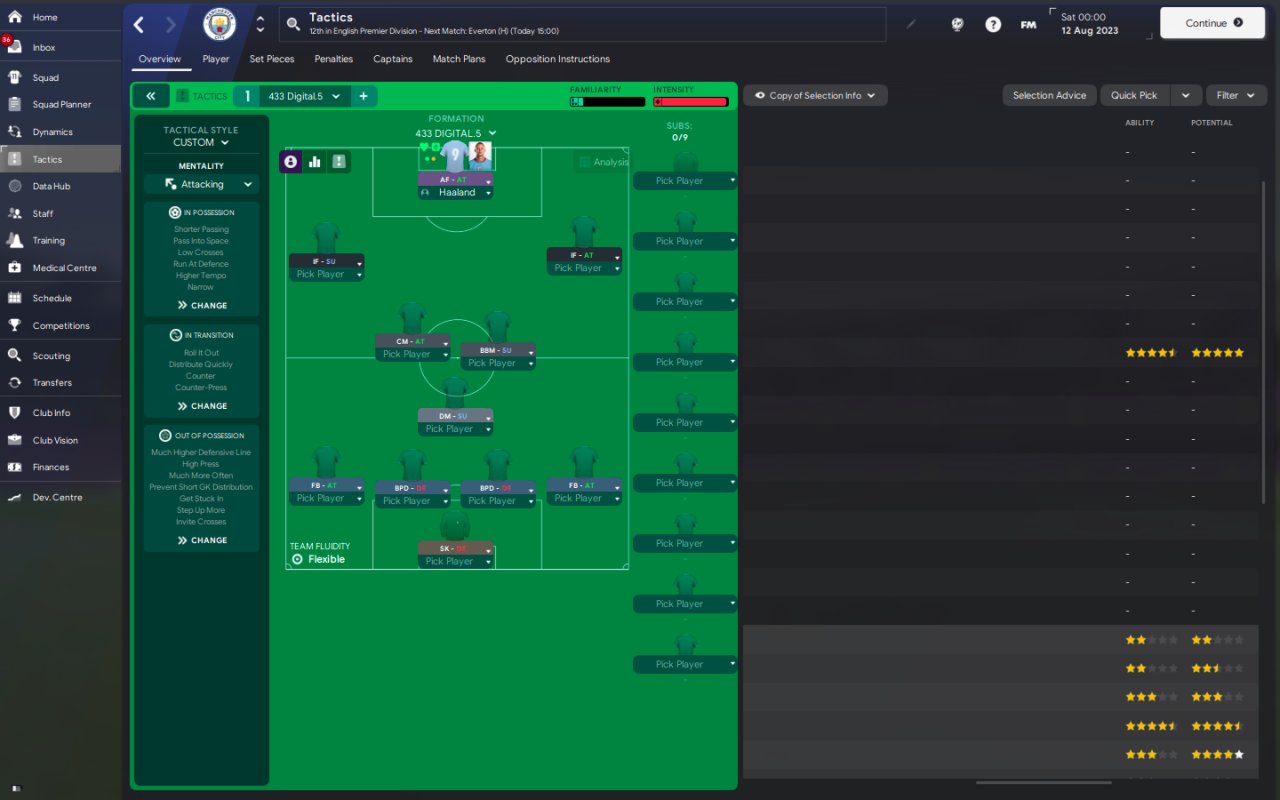Image resolution: width=1280 pixels, height=800 pixels.
Task: Add a new tactic with the plus button
Action: point(363,96)
